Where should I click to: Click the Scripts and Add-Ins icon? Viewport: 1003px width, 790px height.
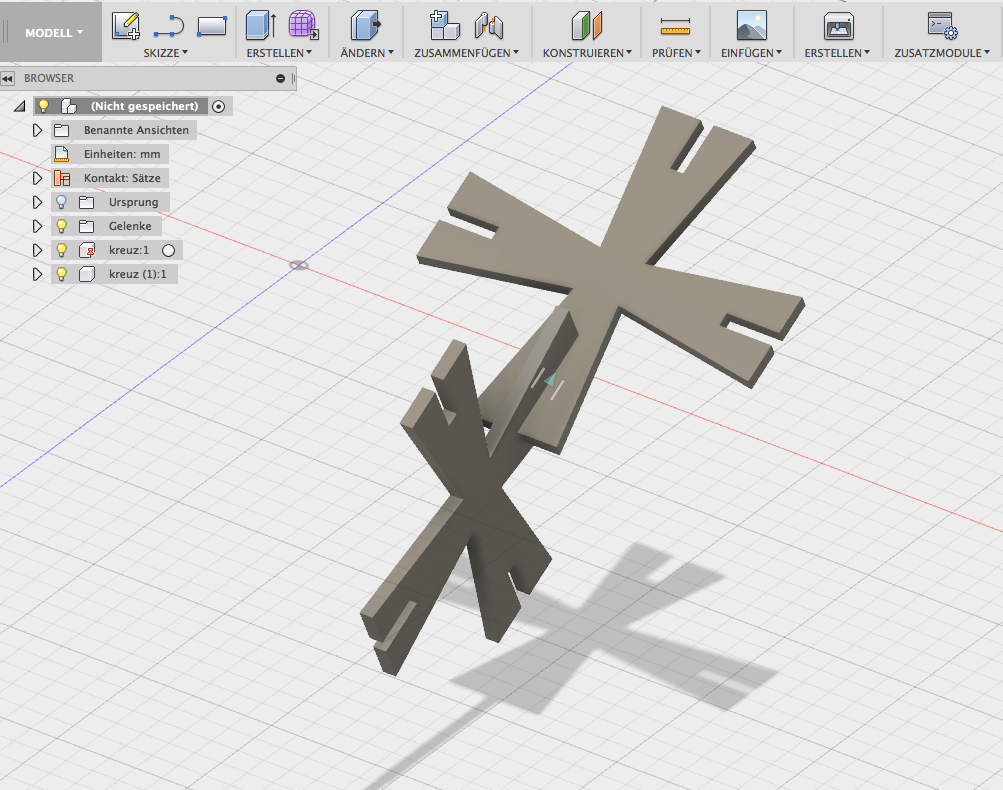pos(942,26)
